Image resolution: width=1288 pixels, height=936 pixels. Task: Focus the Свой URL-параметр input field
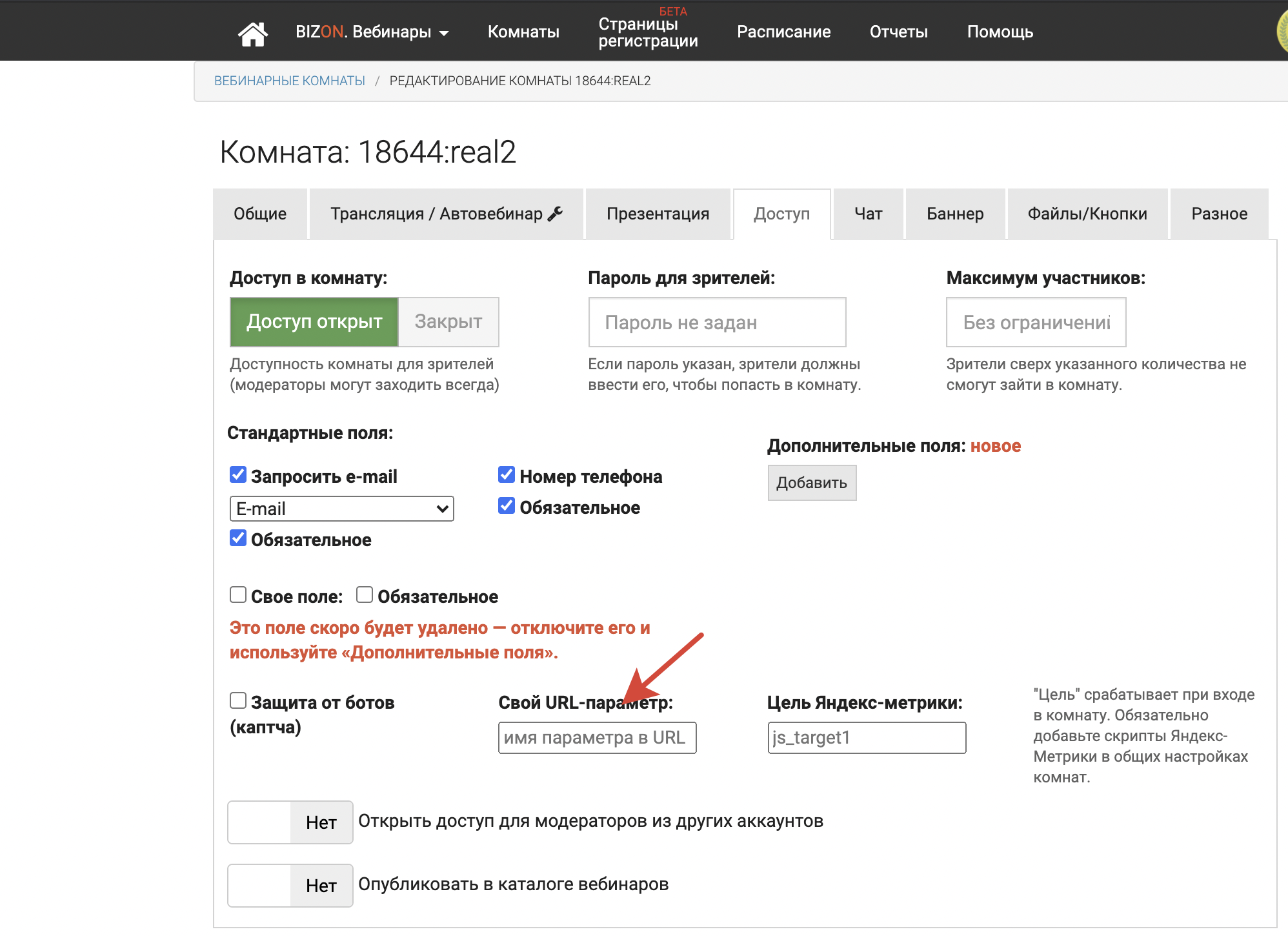coord(597,738)
